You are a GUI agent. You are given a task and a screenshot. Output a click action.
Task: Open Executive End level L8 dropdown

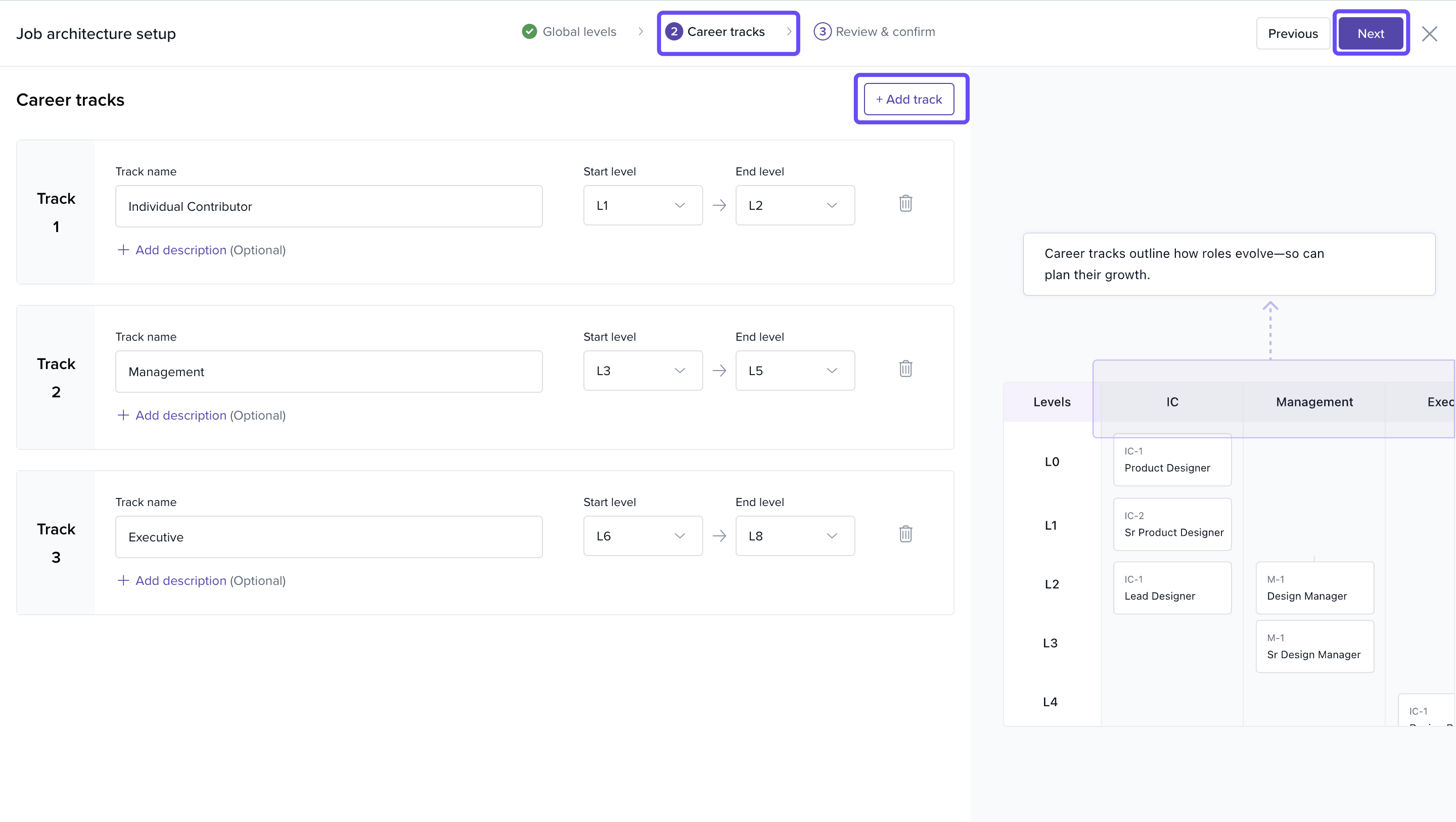click(795, 536)
